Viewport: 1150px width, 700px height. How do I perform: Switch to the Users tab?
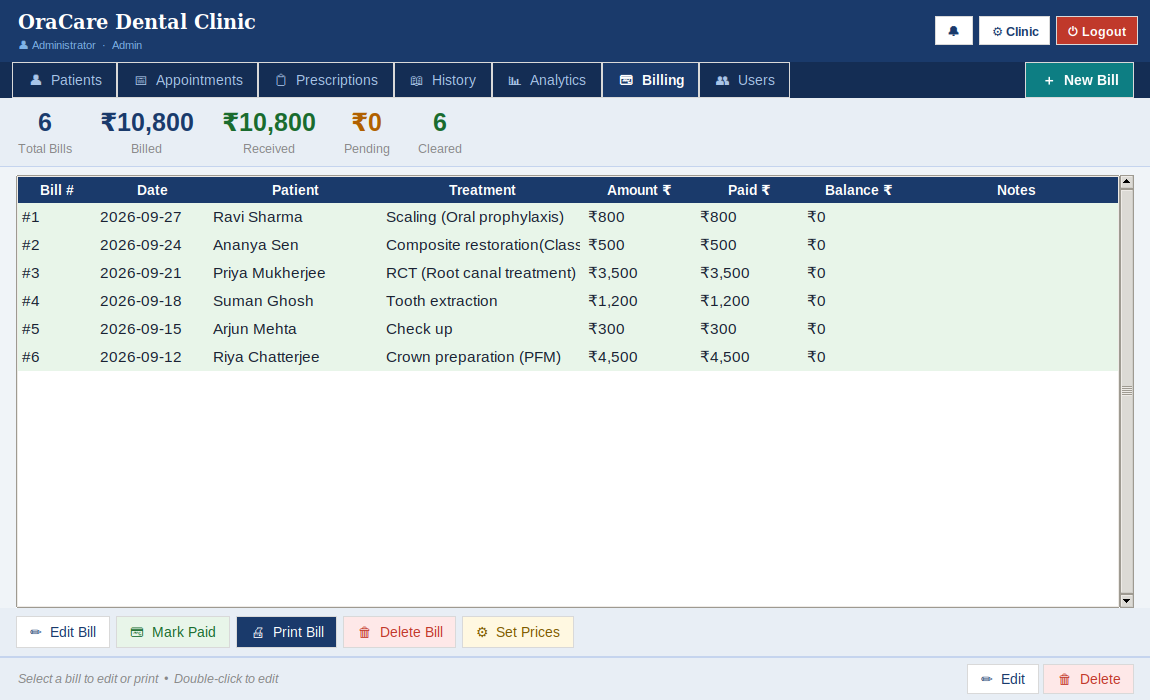tap(744, 80)
